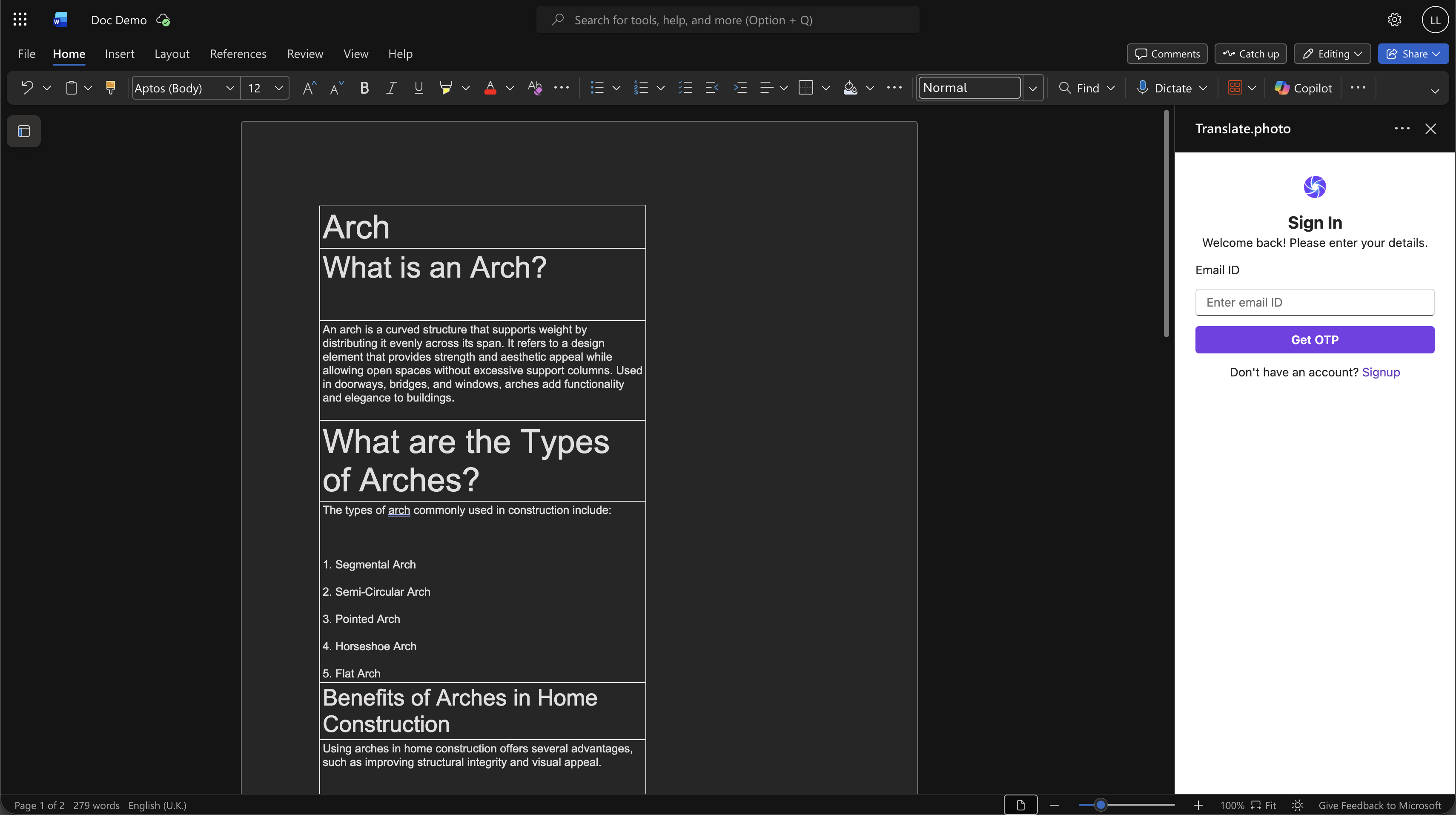Click the Catch up button

pyautogui.click(x=1250, y=54)
